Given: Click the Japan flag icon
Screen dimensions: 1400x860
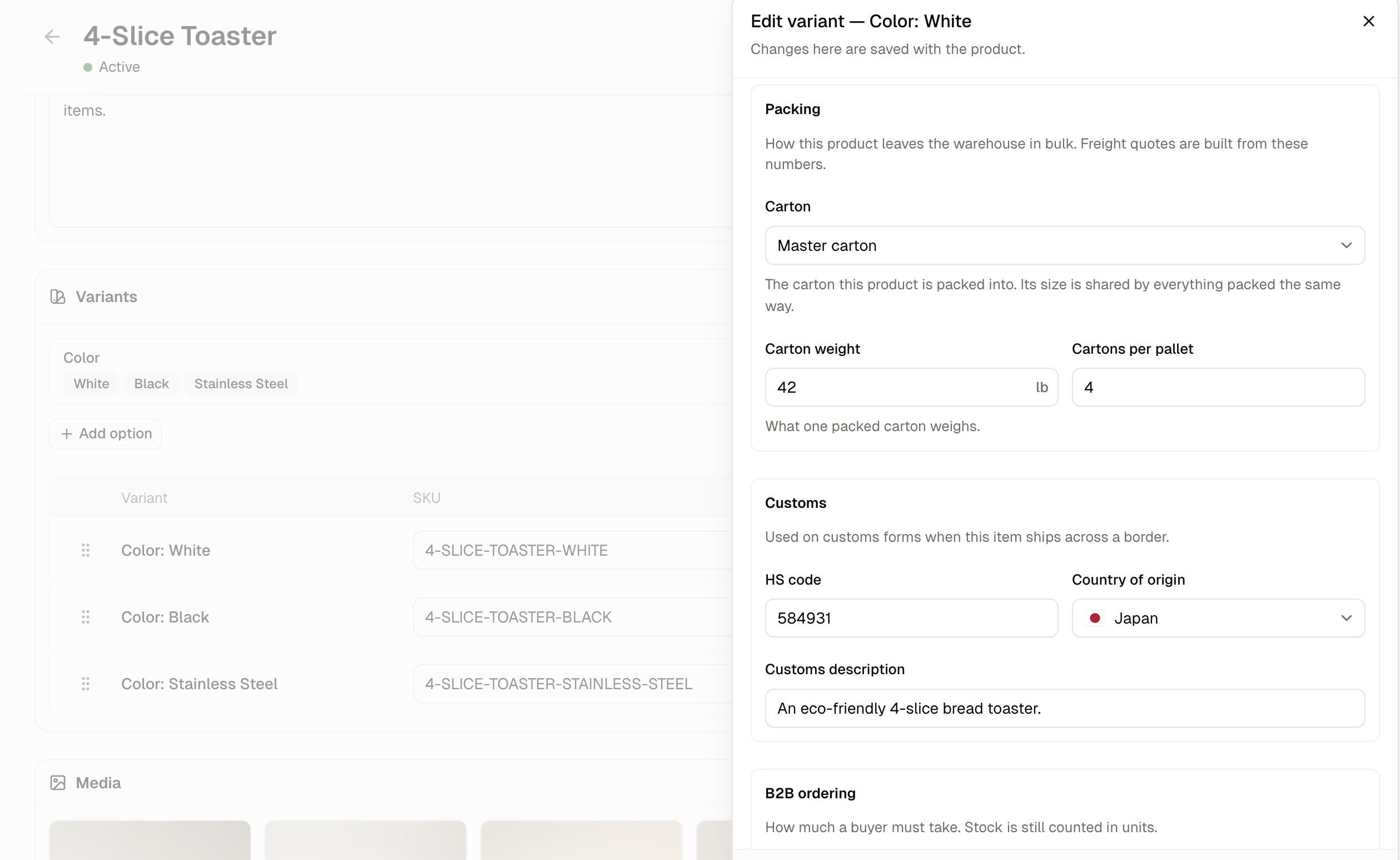Looking at the screenshot, I should pos(1095,617).
